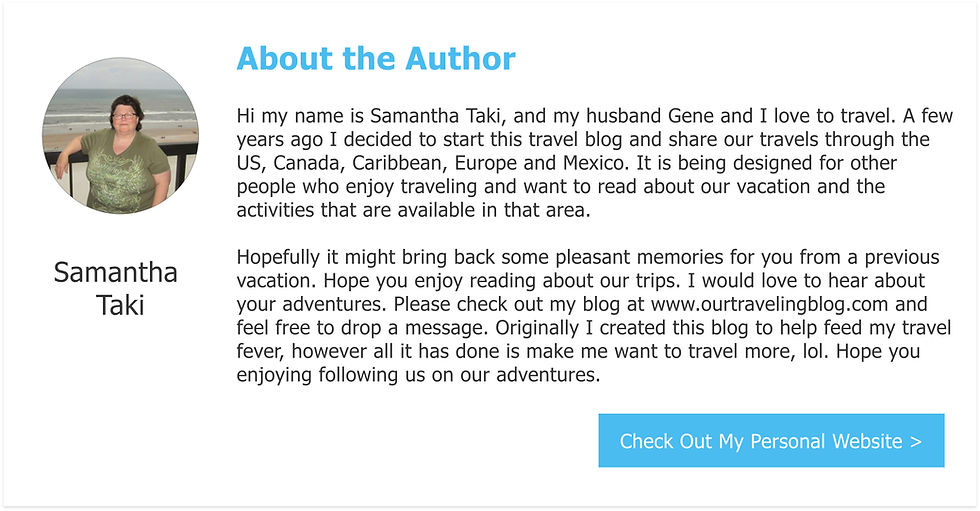Image resolution: width=980 pixels, height=511 pixels.
Task: Click the arrow symbol on the website button
Action: point(915,441)
